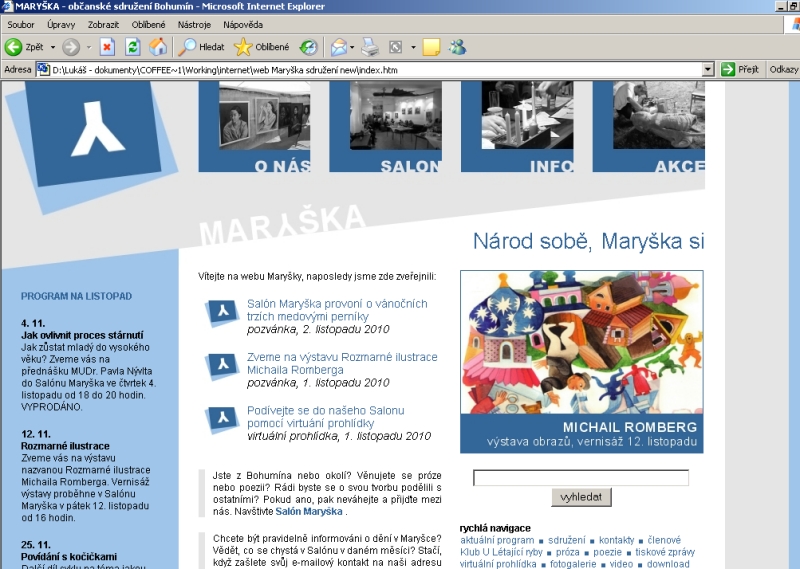The image size is (800, 569).
Task: Click the PROGRAM NA LISTOPAD heading
Action: 77,296
